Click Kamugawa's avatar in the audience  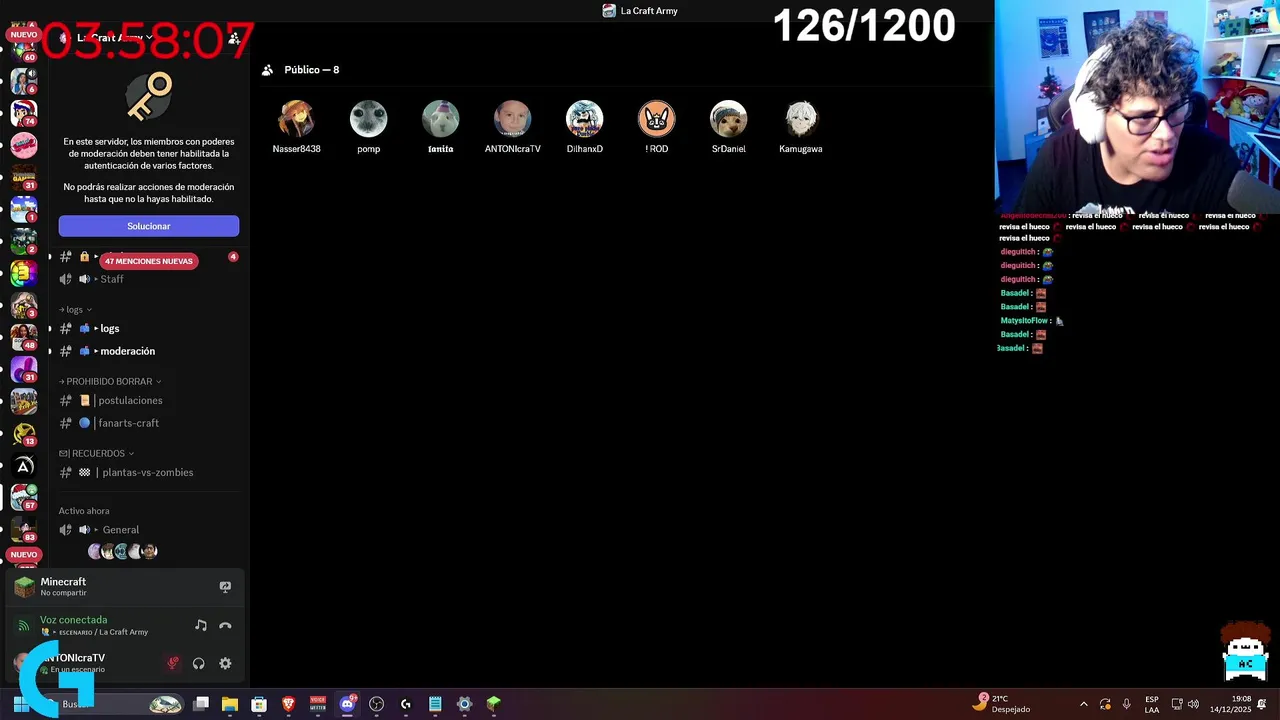pos(801,119)
